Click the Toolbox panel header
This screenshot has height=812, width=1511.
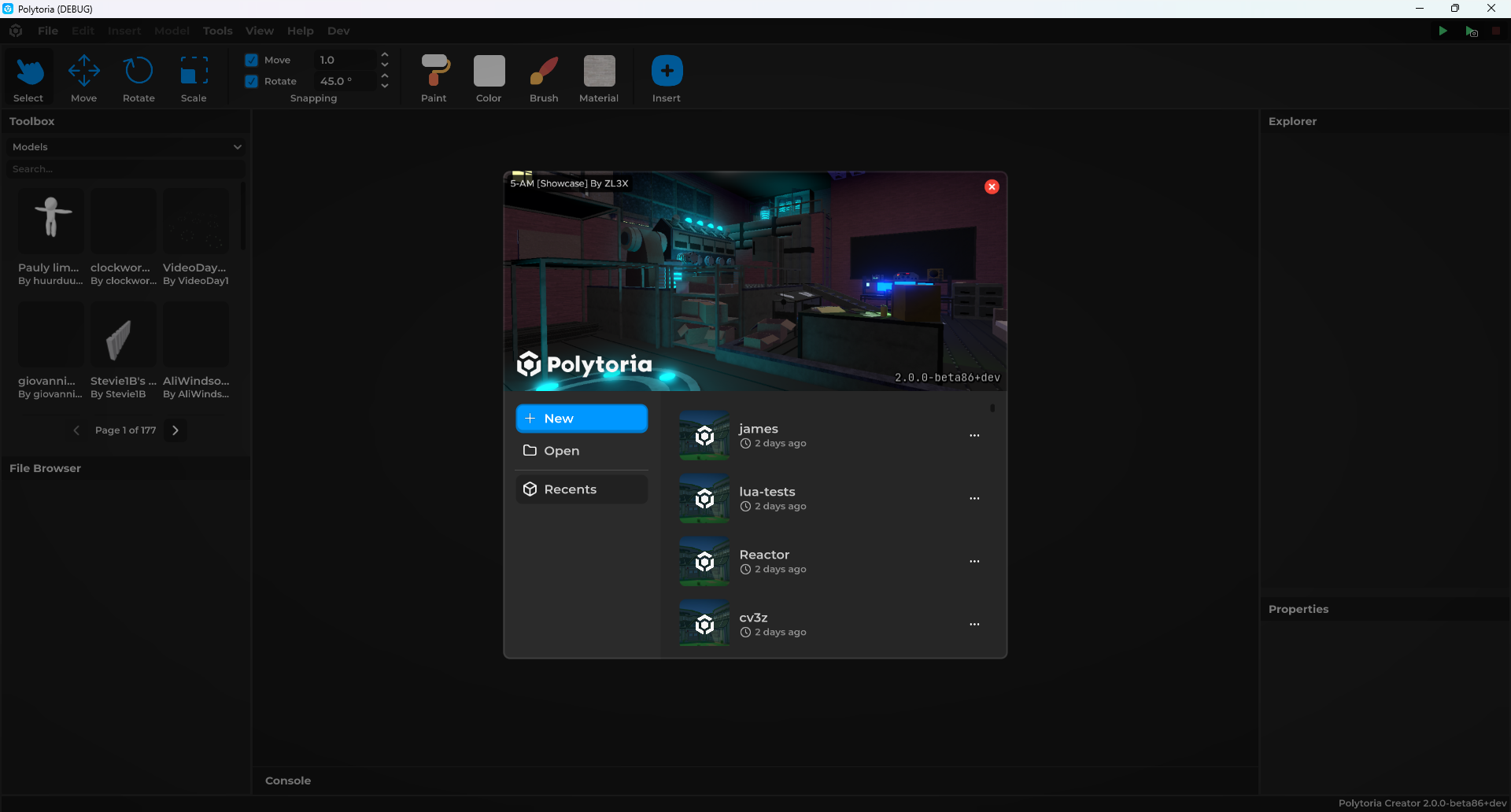pos(31,121)
